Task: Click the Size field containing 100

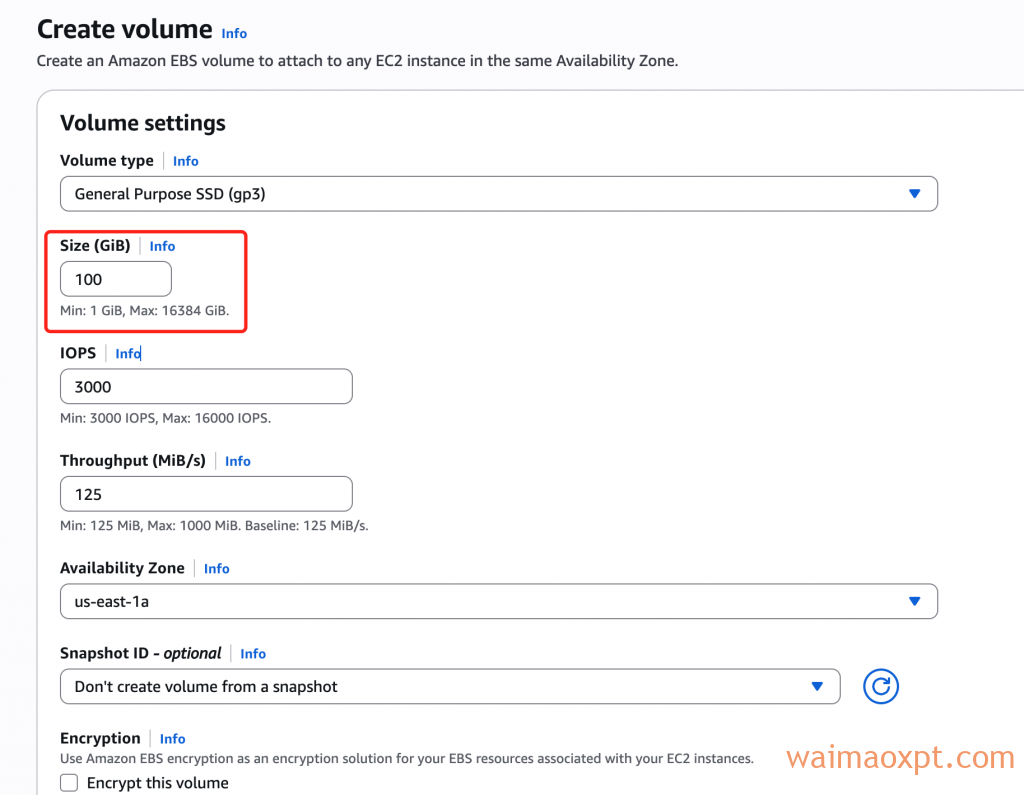Action: (116, 279)
